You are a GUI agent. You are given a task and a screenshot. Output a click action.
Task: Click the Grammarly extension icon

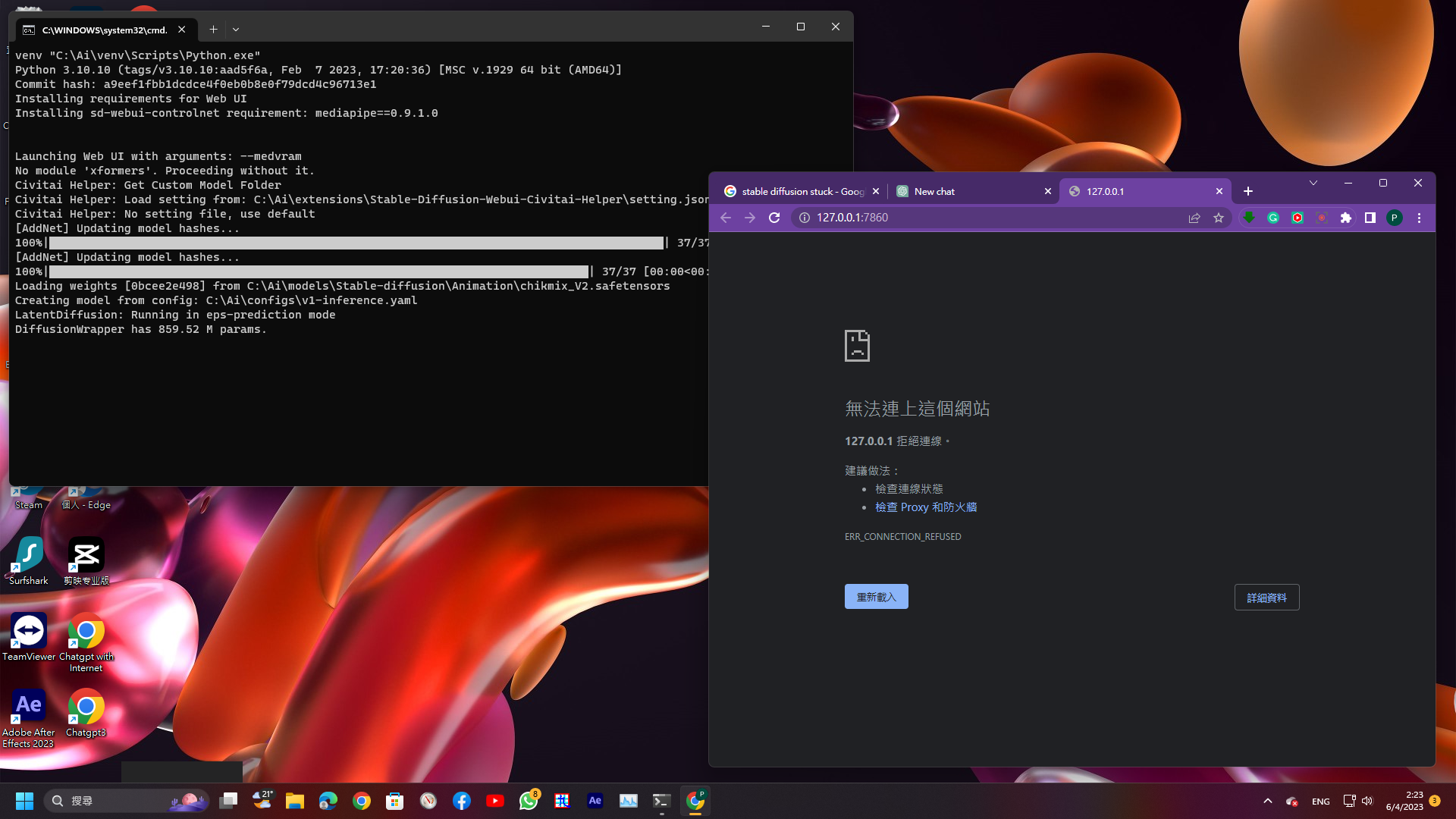1273,218
